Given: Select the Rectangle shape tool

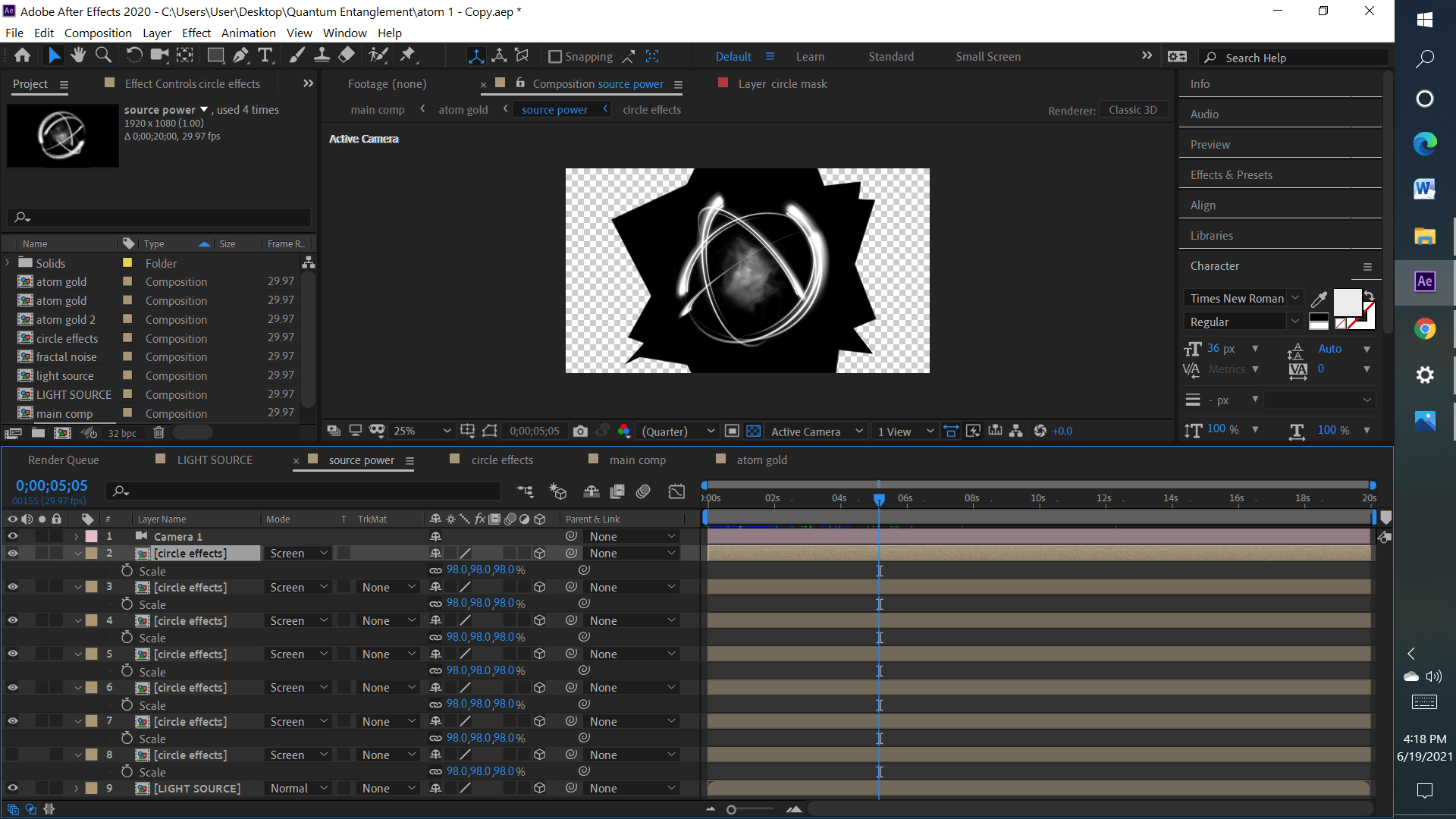Looking at the screenshot, I should [x=215, y=55].
